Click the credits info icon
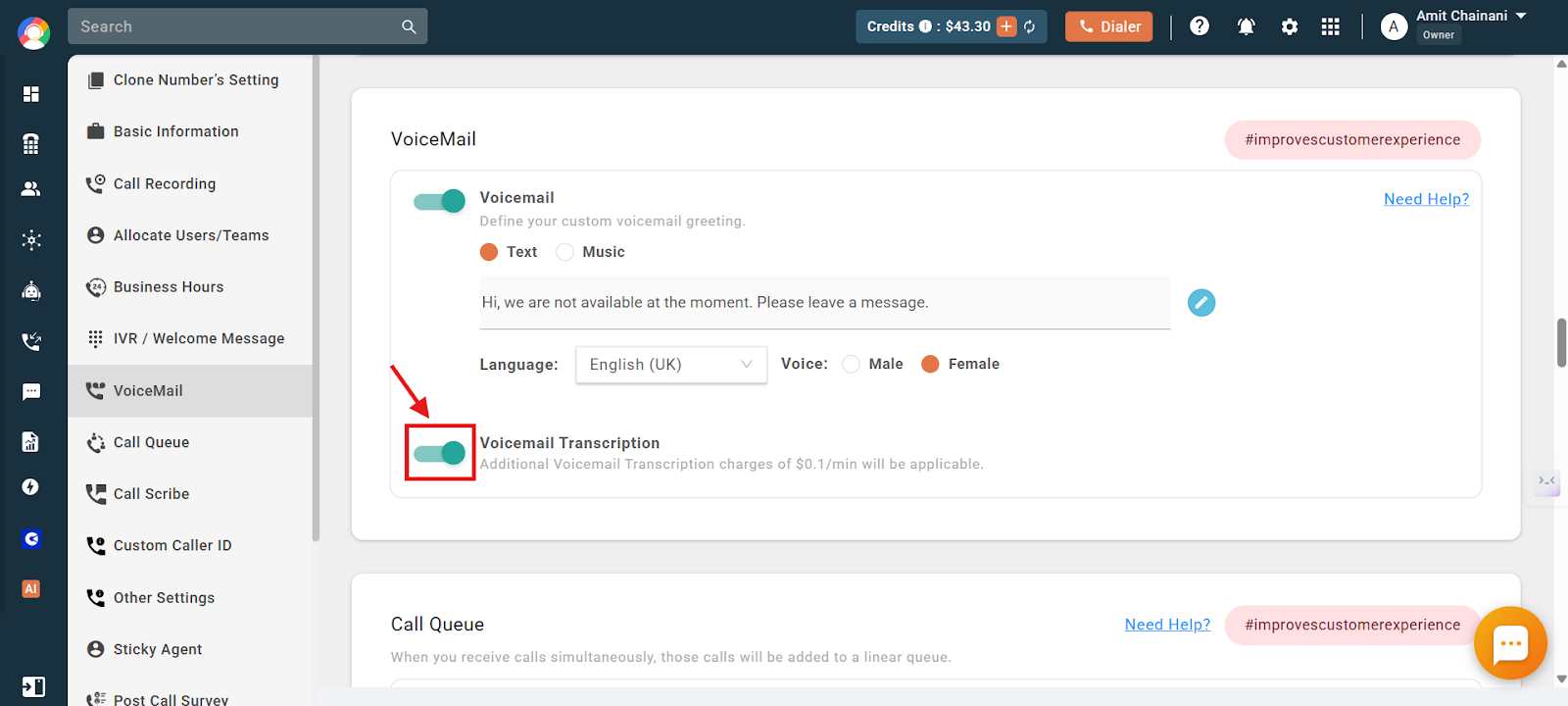The width and height of the screenshot is (1568, 706). pyautogui.click(x=925, y=26)
